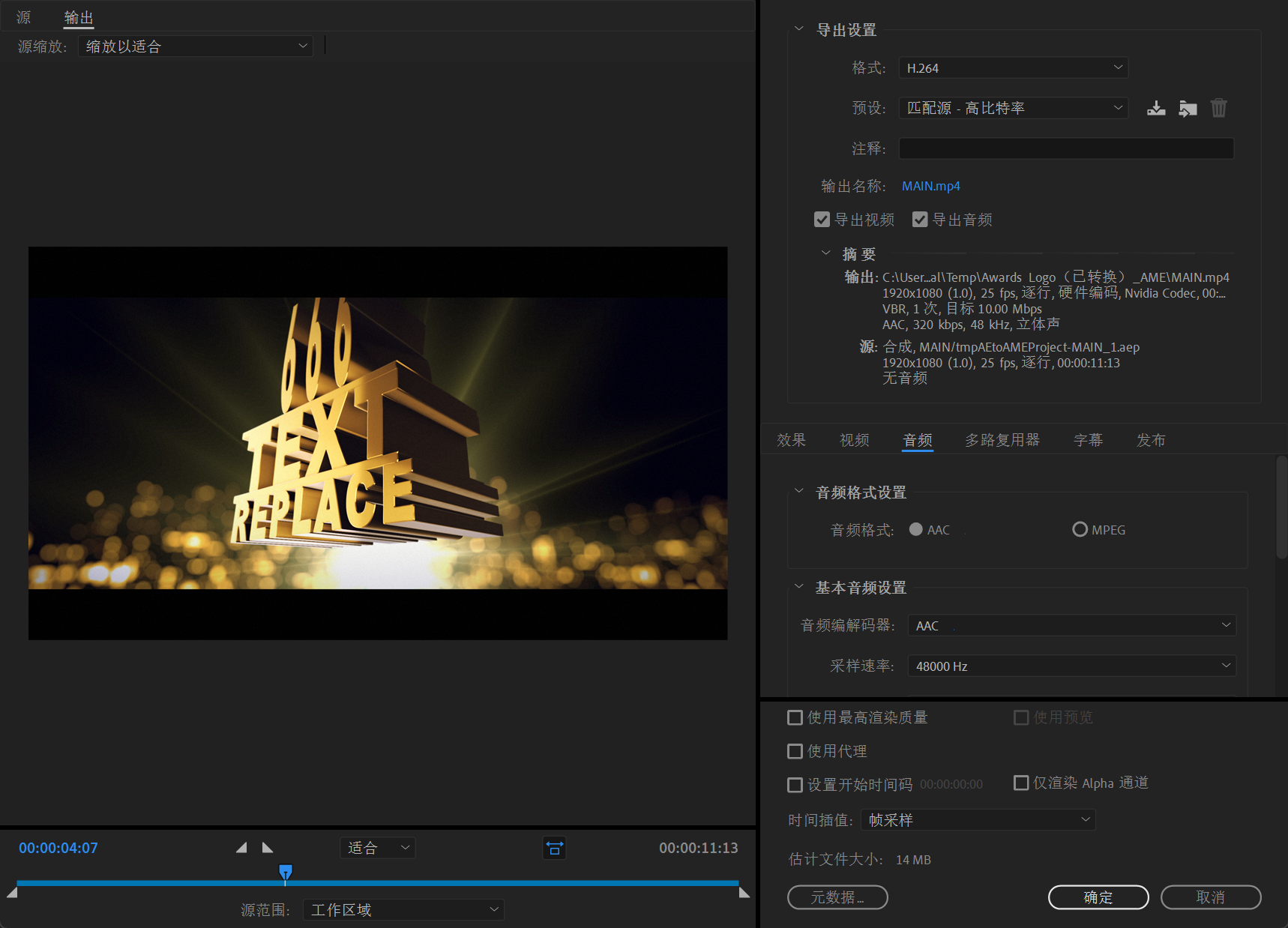The width and height of the screenshot is (1288, 928).
Task: Click the timeline playhead marker
Action: click(x=286, y=872)
